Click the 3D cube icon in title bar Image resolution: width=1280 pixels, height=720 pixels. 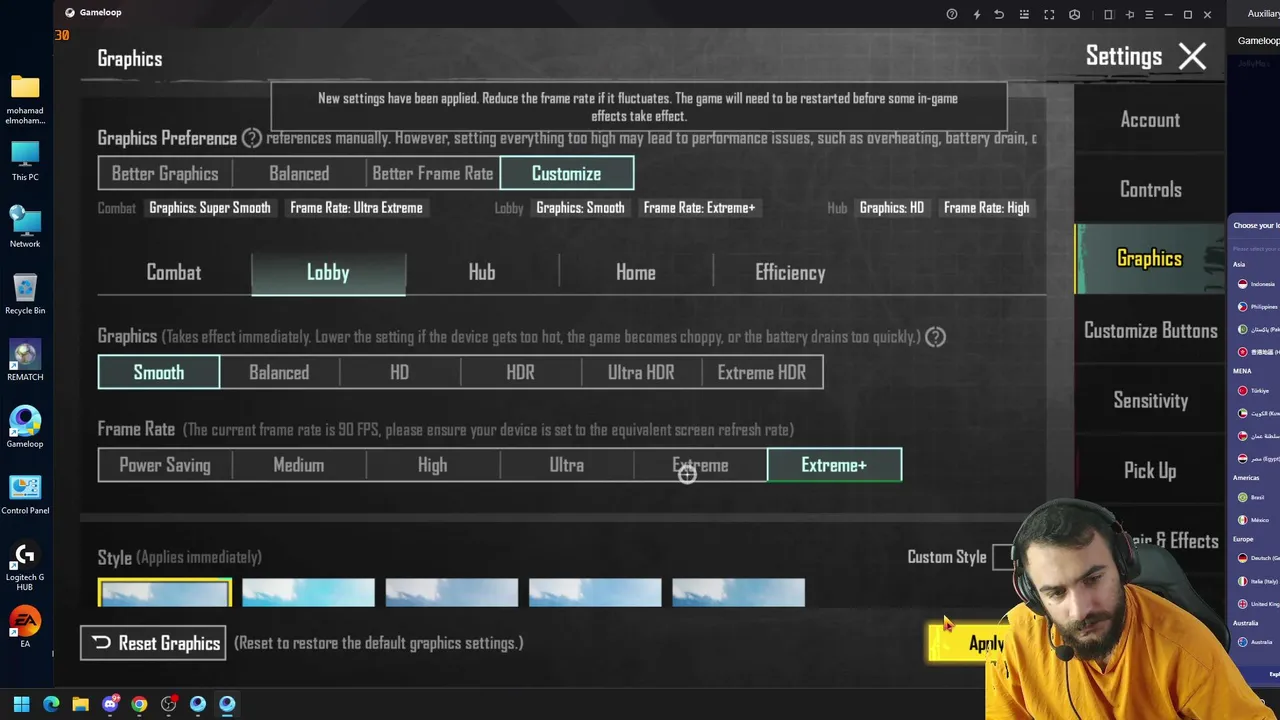click(x=1074, y=14)
